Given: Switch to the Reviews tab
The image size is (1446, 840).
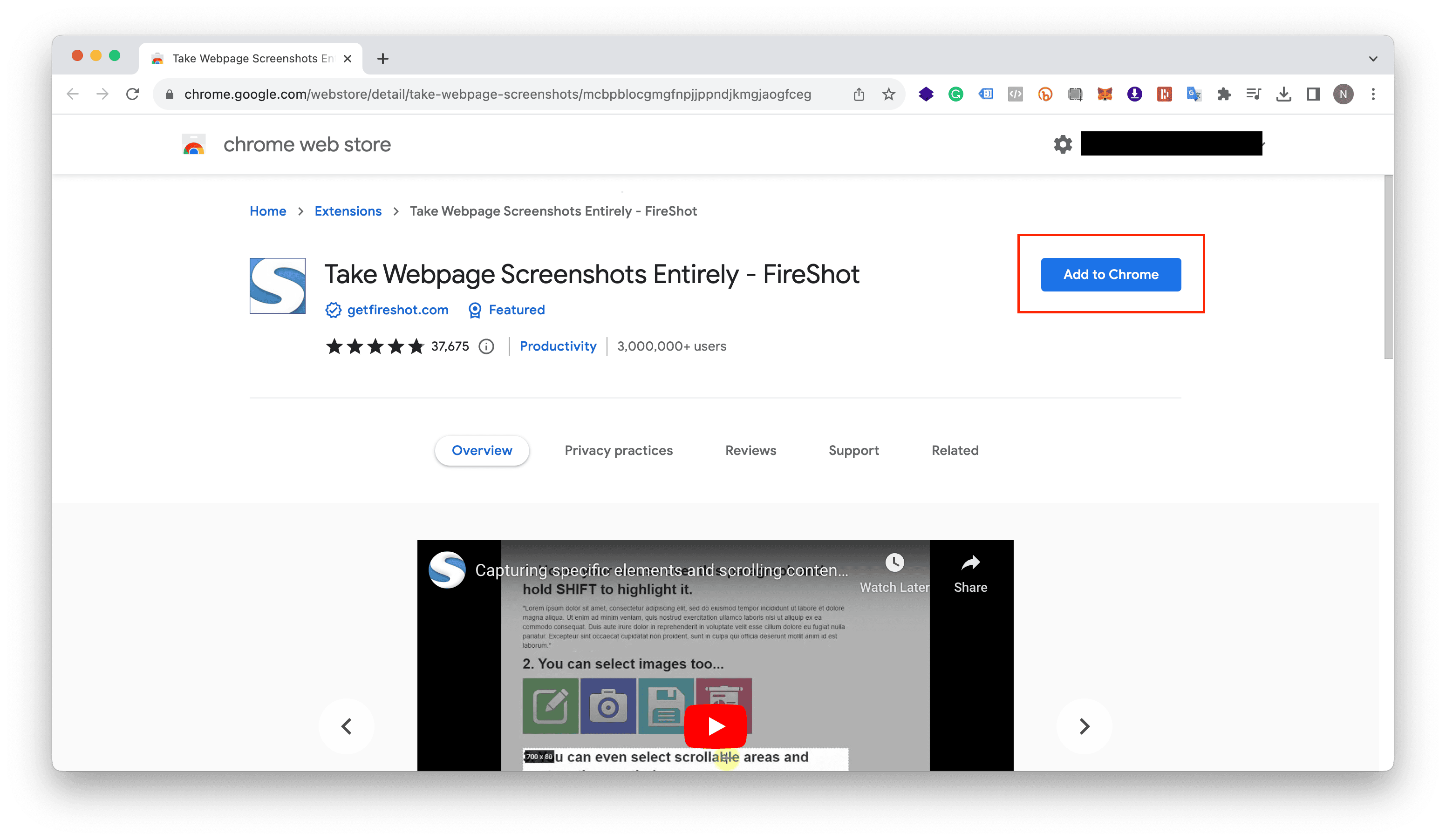Looking at the screenshot, I should (x=750, y=450).
